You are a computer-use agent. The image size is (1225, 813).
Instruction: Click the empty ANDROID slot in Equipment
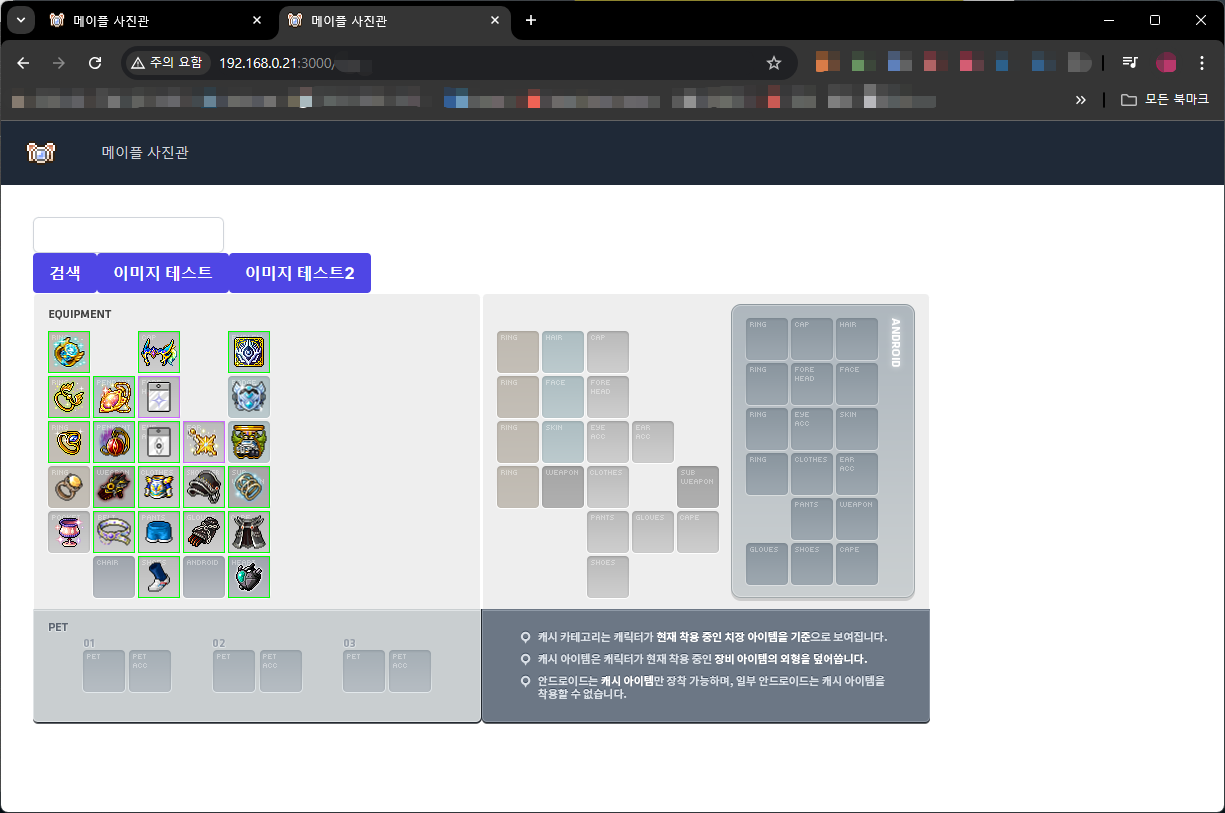click(204, 577)
